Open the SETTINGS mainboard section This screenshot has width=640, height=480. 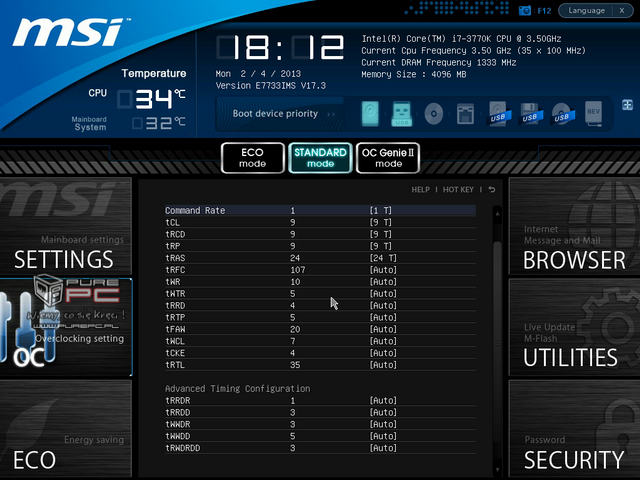(x=66, y=226)
